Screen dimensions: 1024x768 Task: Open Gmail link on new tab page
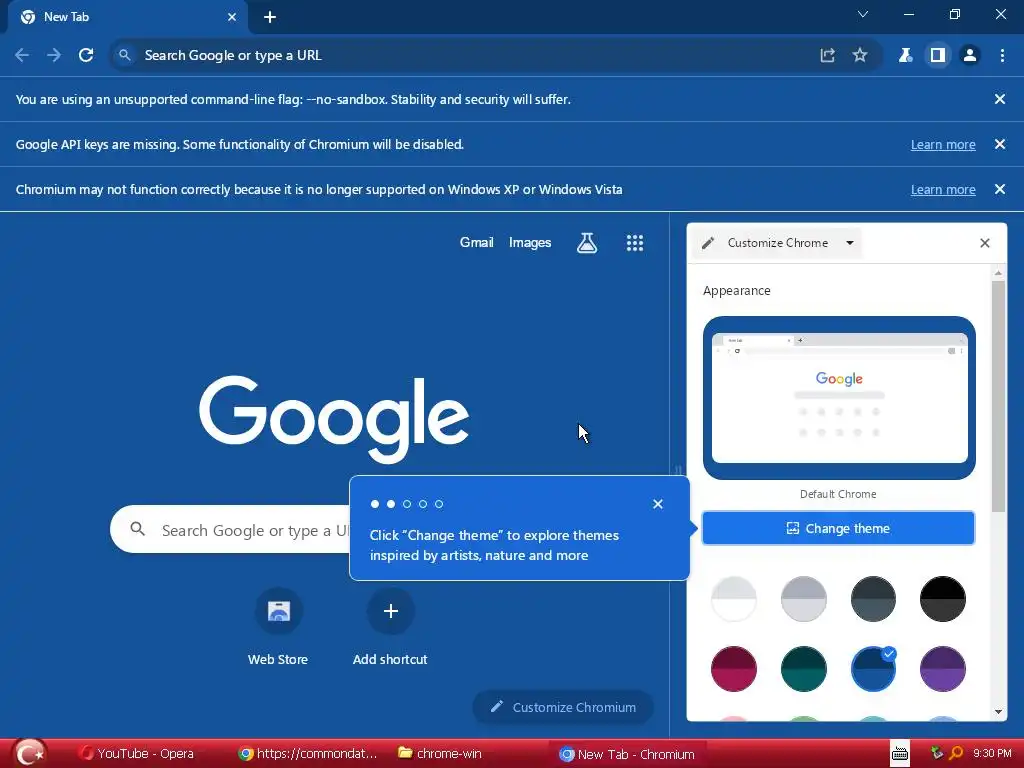[477, 243]
